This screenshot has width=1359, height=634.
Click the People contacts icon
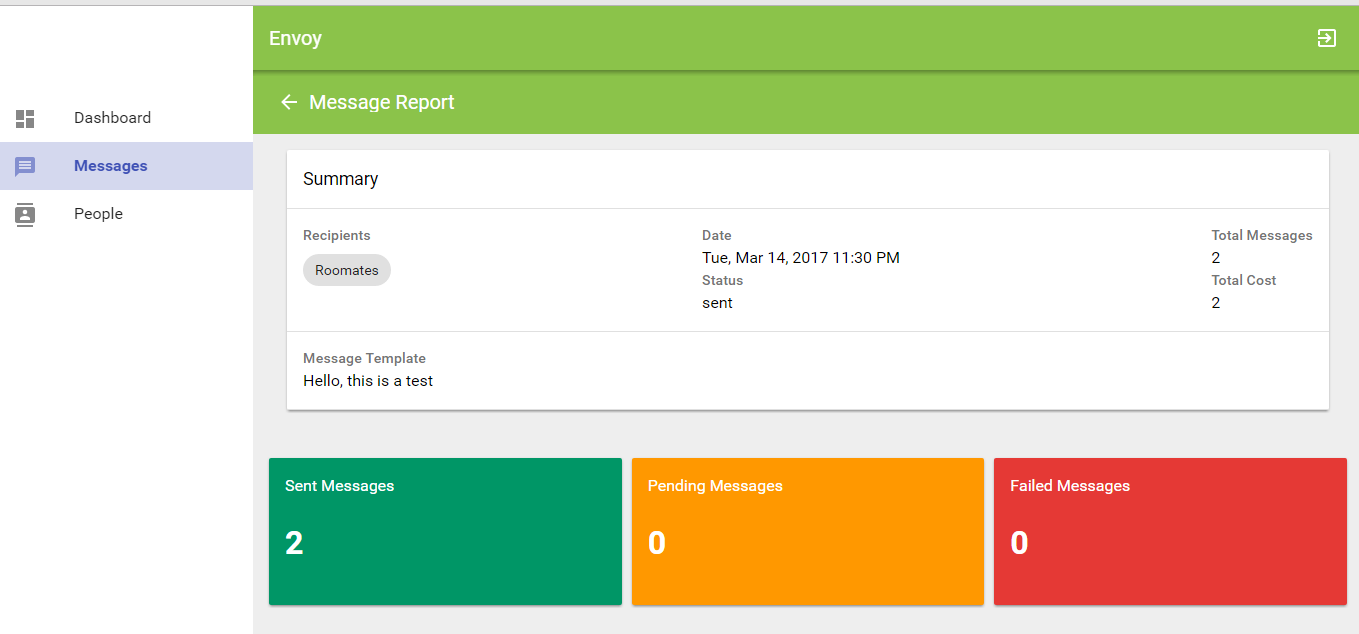point(25,214)
